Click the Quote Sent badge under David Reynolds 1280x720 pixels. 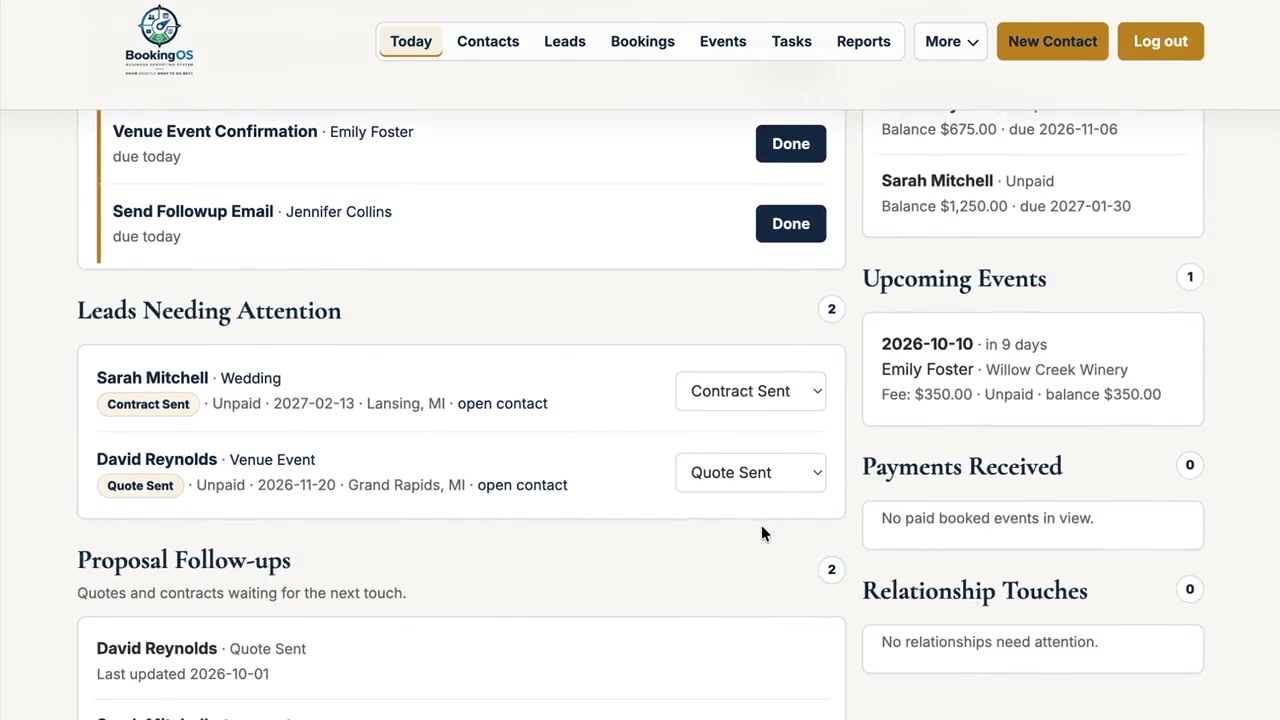[140, 485]
